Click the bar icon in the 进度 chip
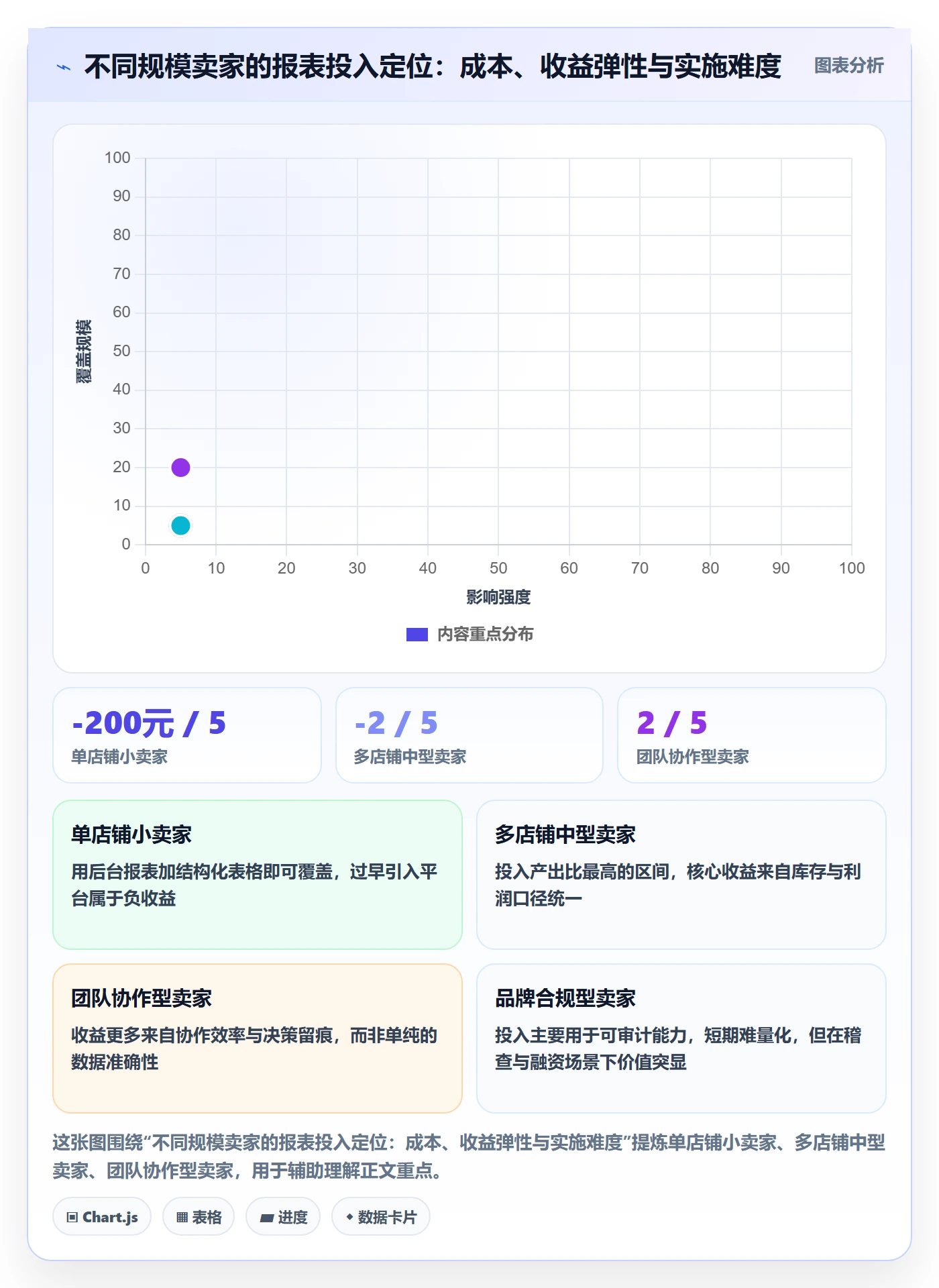The width and height of the screenshot is (939, 1288). click(266, 1218)
